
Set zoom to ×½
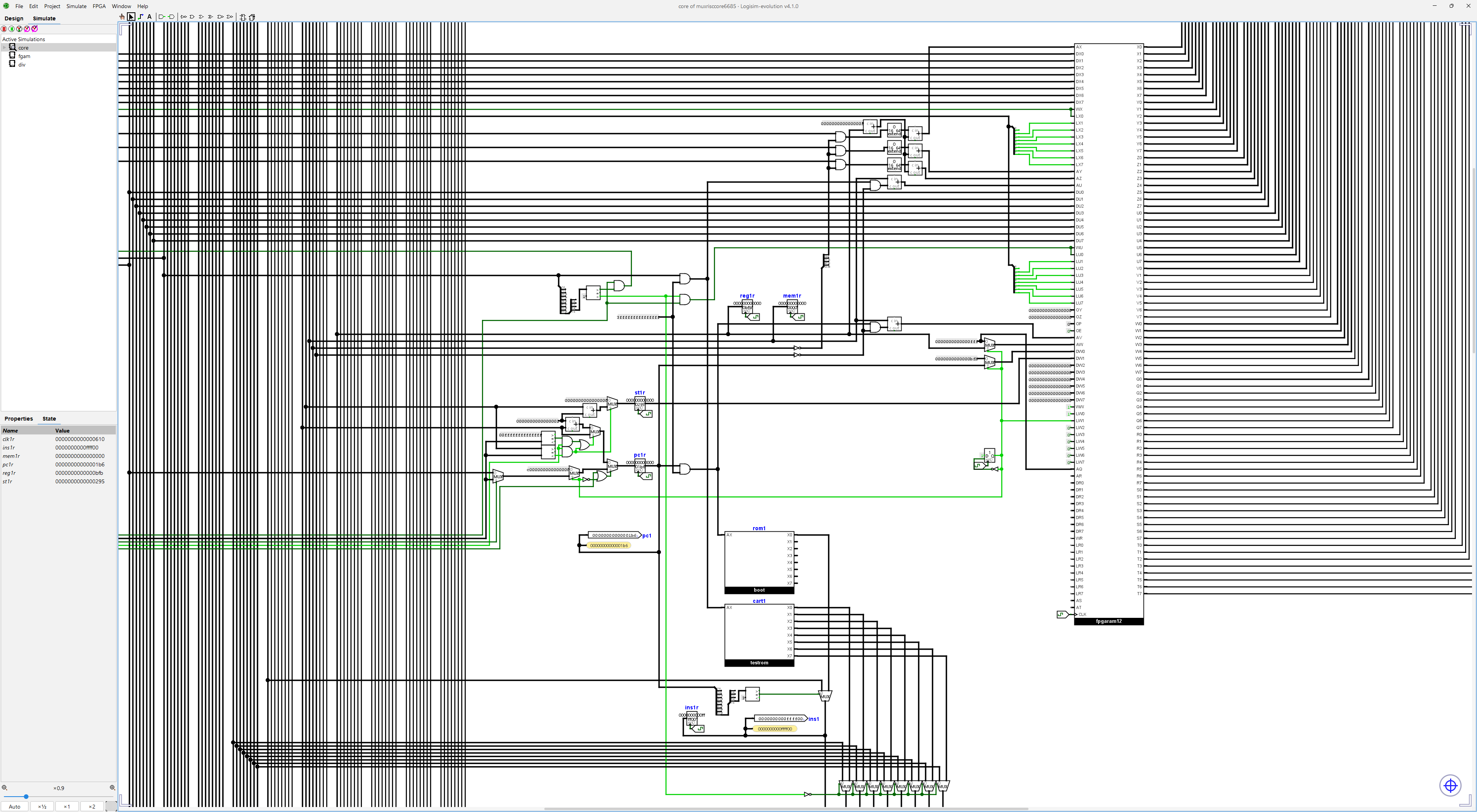pyautogui.click(x=42, y=806)
